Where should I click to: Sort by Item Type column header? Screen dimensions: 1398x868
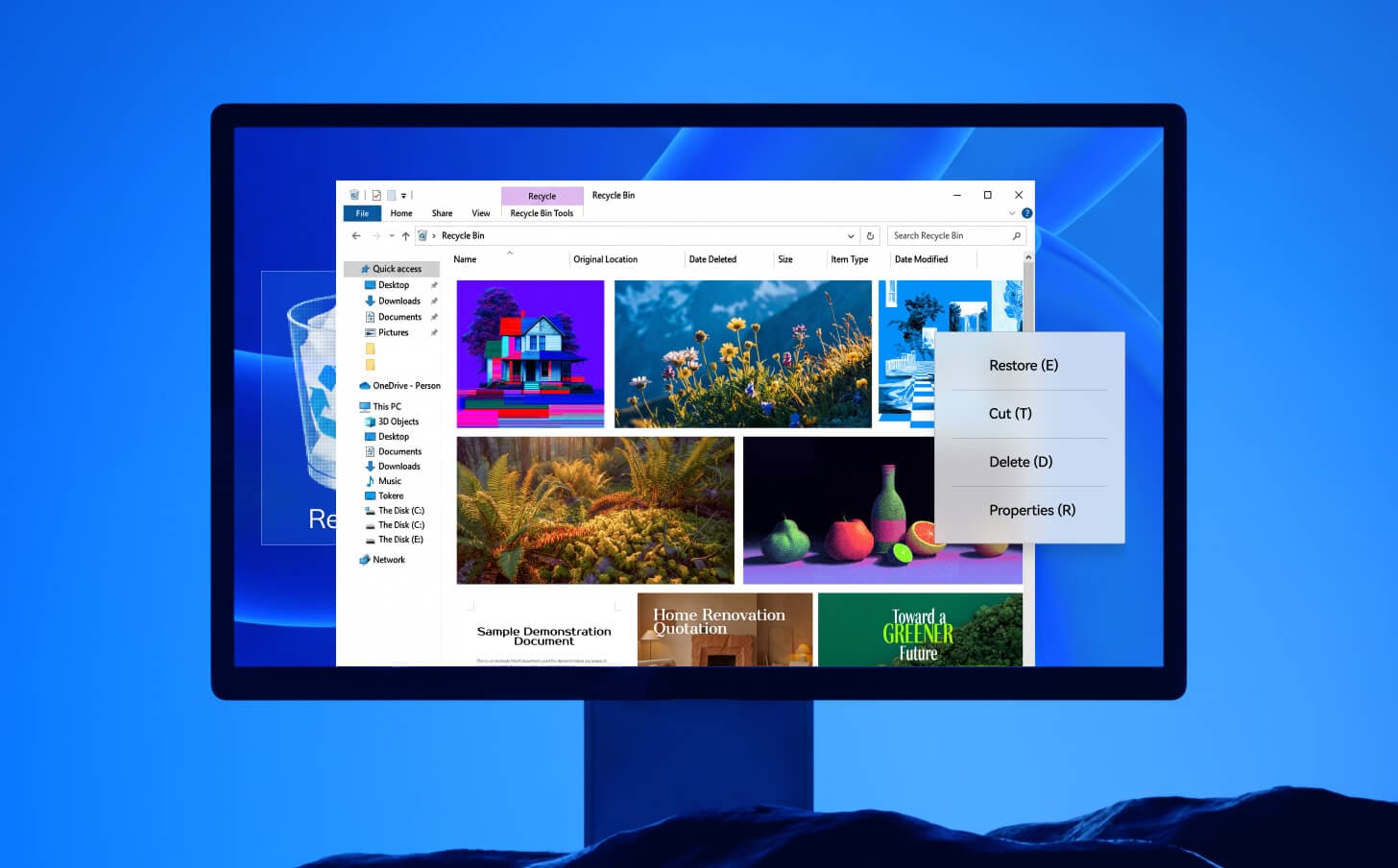[850, 259]
